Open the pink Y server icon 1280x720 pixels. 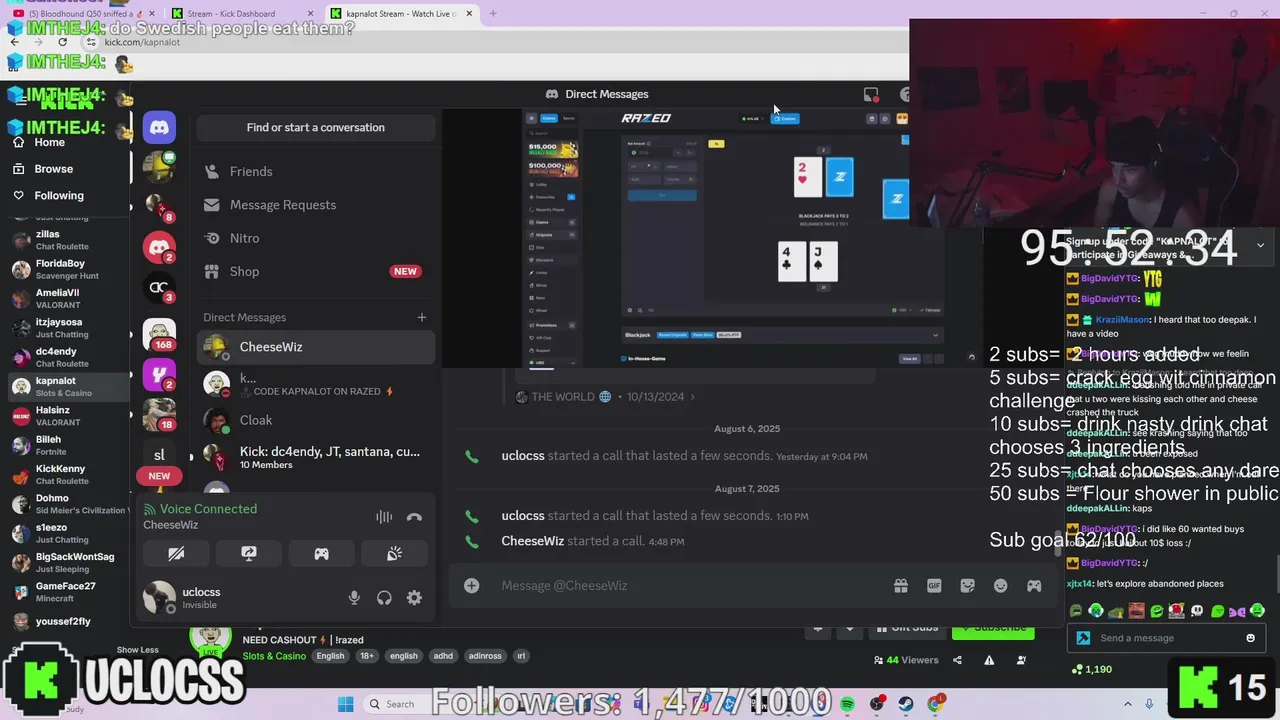coord(159,375)
